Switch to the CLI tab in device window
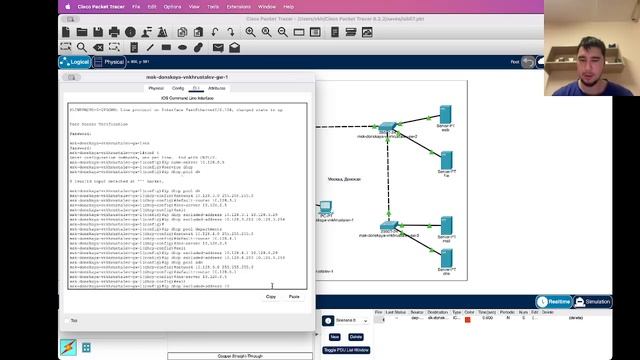Image resolution: width=640 pixels, height=360 pixels. (x=196, y=88)
